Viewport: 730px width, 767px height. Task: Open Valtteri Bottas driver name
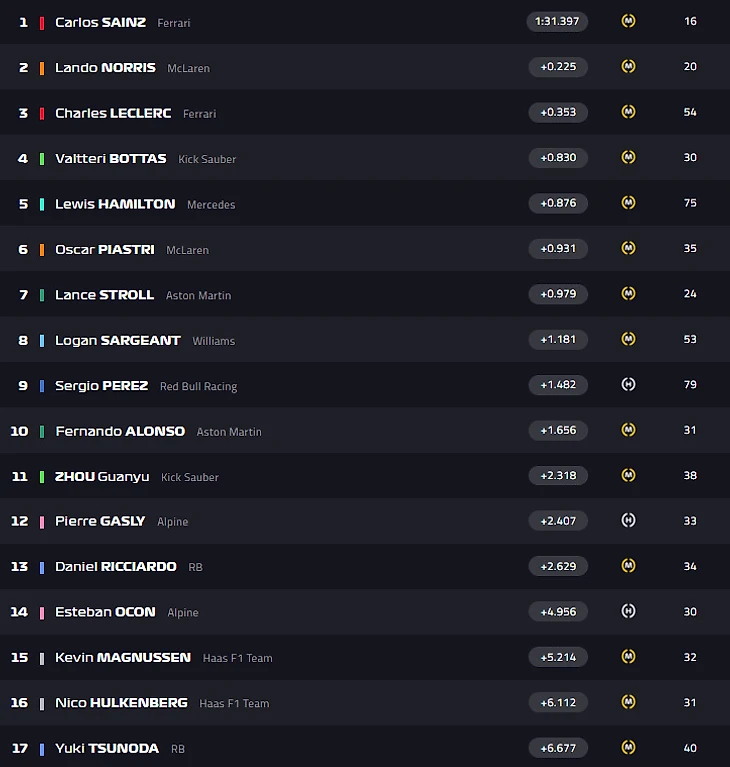[x=111, y=158]
